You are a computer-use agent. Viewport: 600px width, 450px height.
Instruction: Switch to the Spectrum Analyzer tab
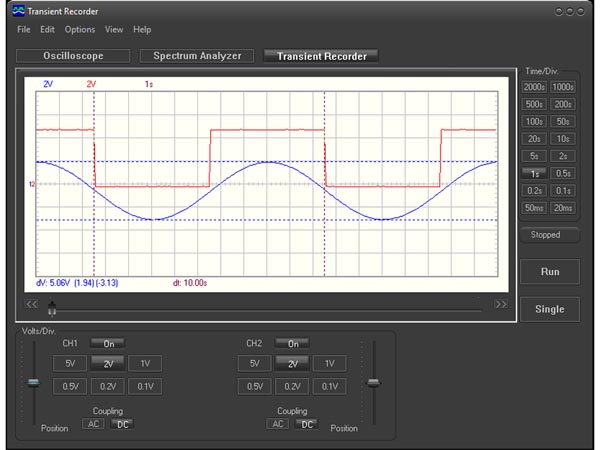(x=197, y=56)
